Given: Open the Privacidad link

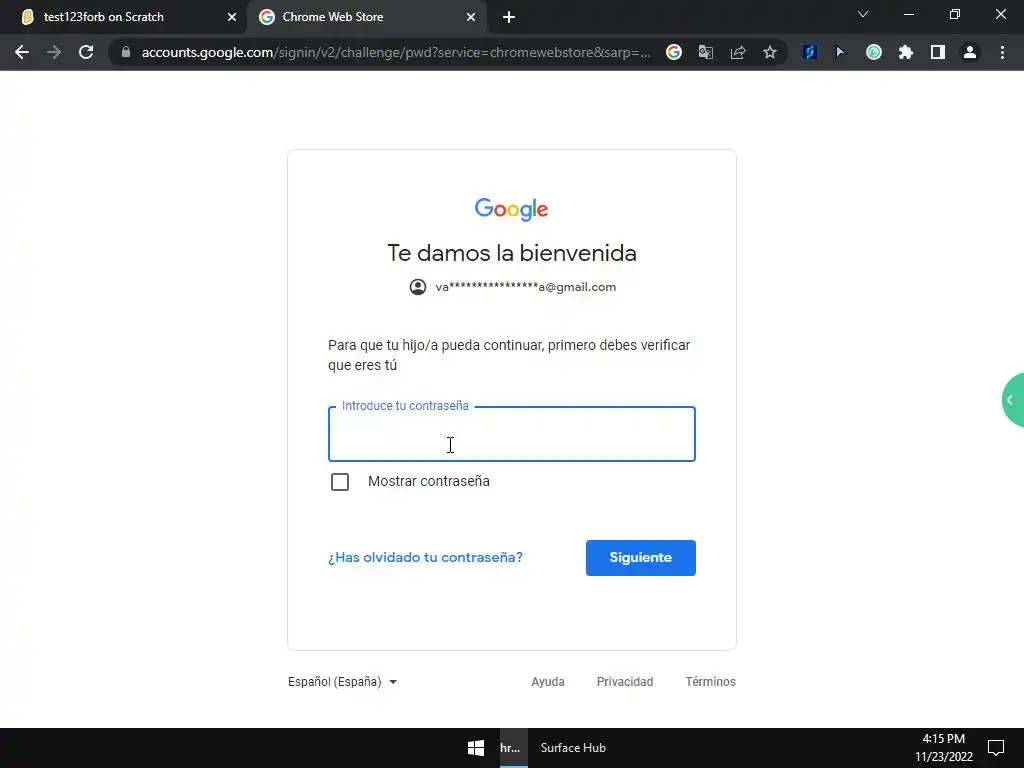Looking at the screenshot, I should point(625,682).
